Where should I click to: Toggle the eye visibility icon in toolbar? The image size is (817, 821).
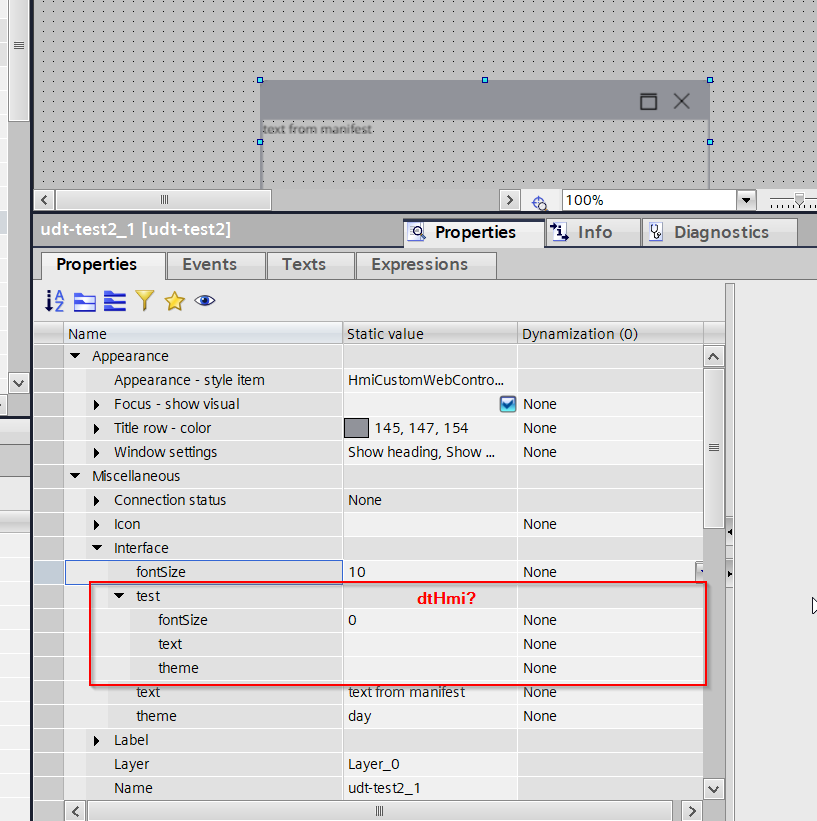(x=205, y=301)
